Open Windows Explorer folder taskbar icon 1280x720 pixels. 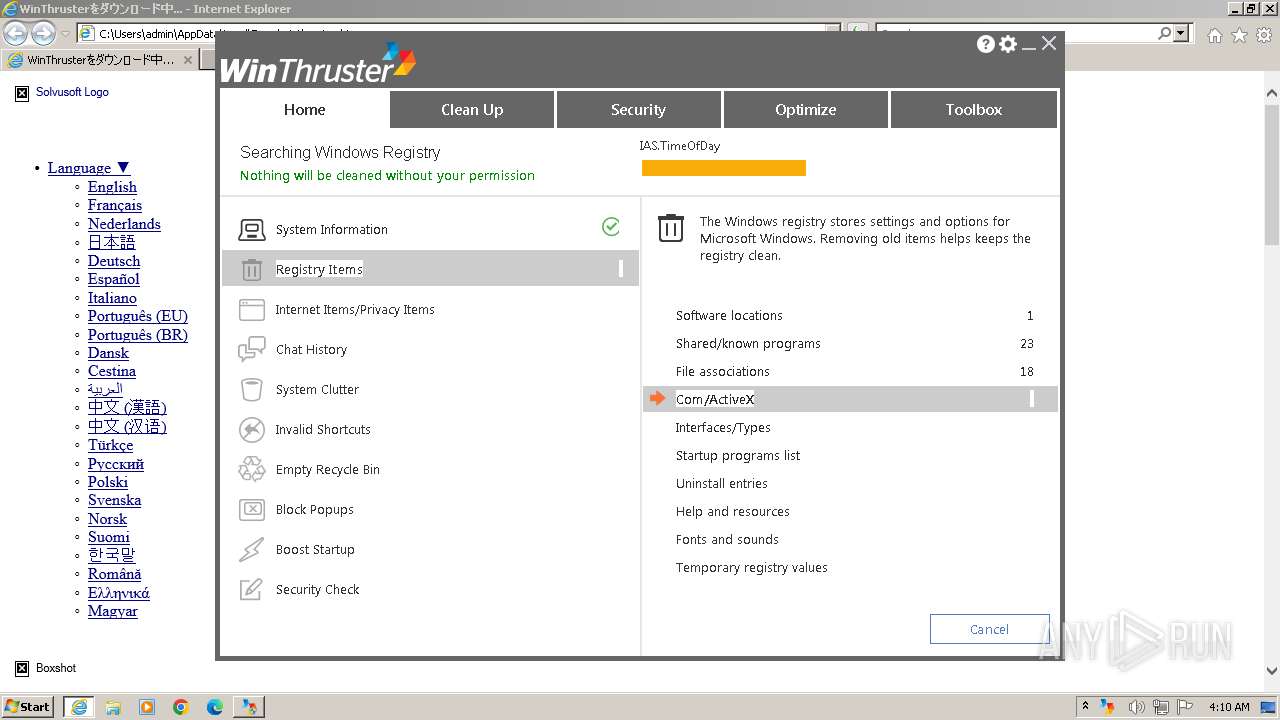(x=113, y=707)
